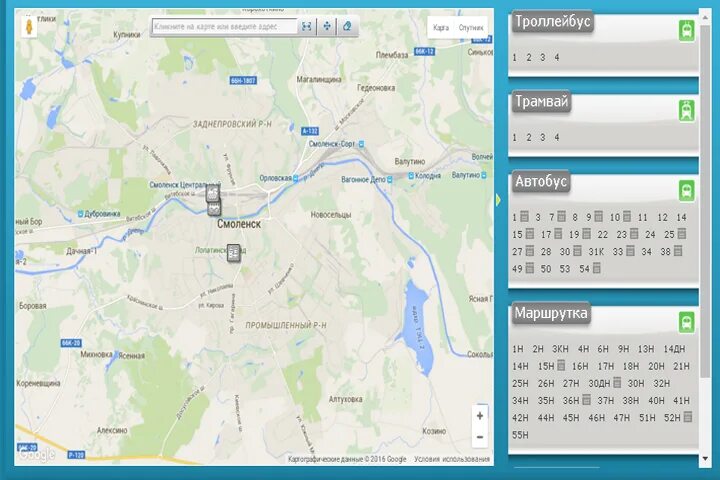Open the schedule icon next to bus route 17
This screenshot has height=480, width=720.
pos(558,234)
